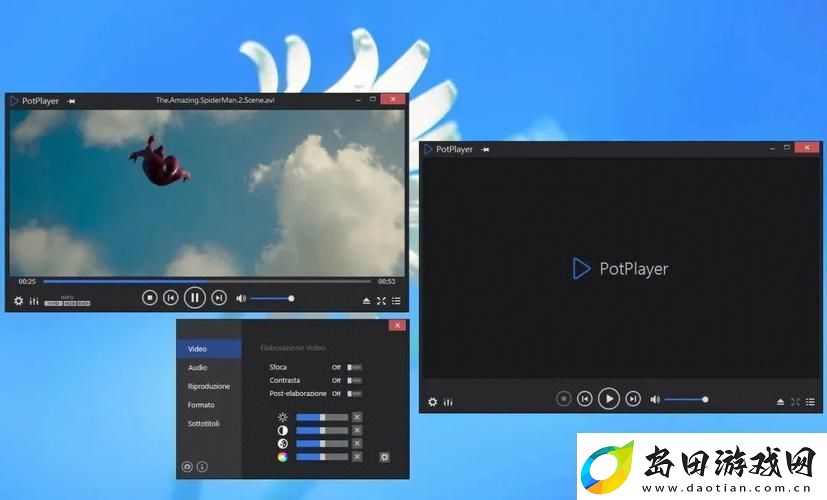Open advanced video settings gear in control panel

pyautogui.click(x=384, y=457)
